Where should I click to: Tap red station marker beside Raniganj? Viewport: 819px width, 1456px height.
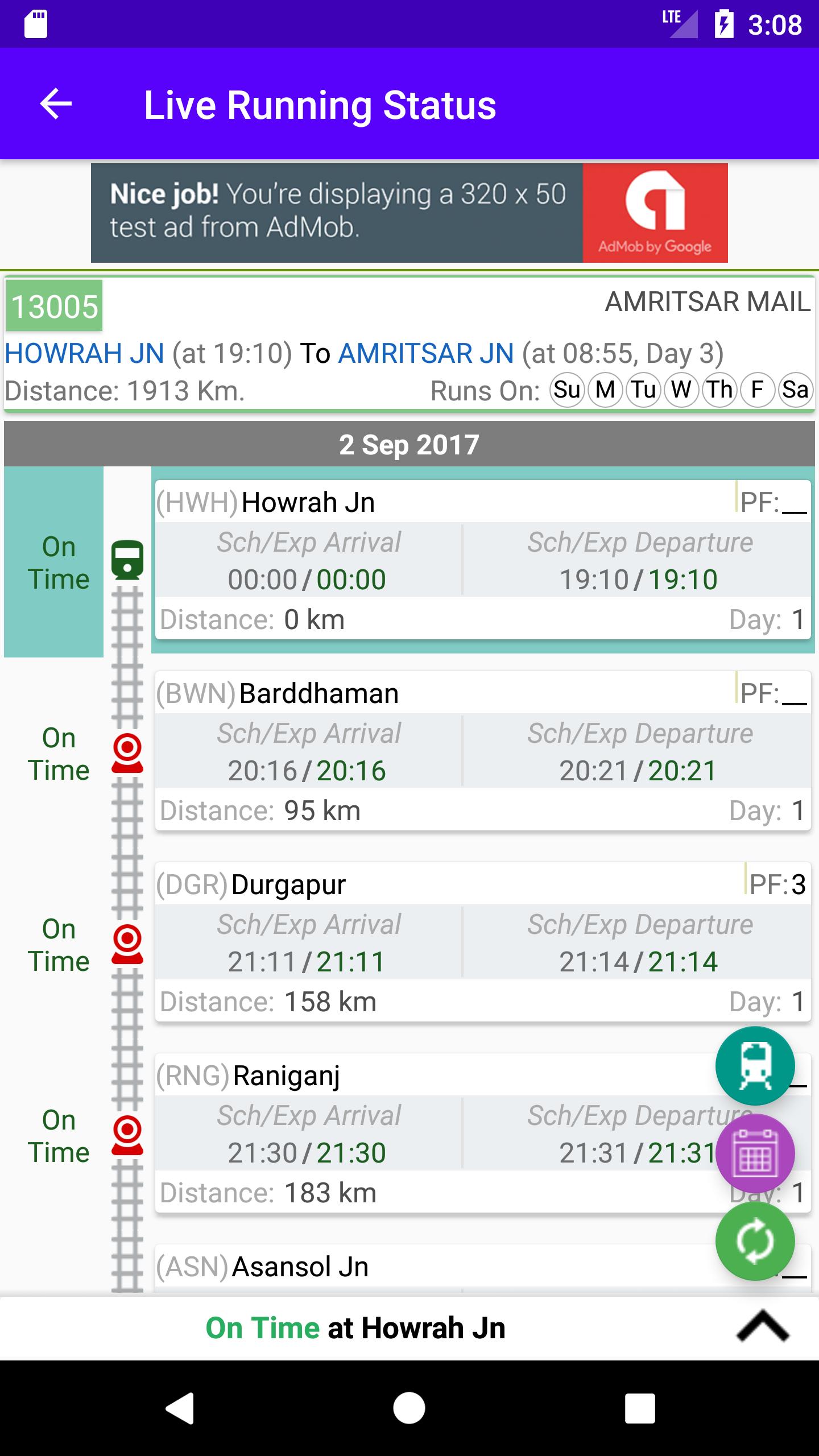127,1135
